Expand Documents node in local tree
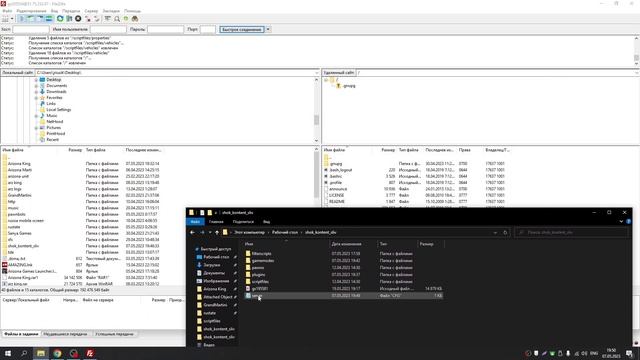 tap(36, 86)
